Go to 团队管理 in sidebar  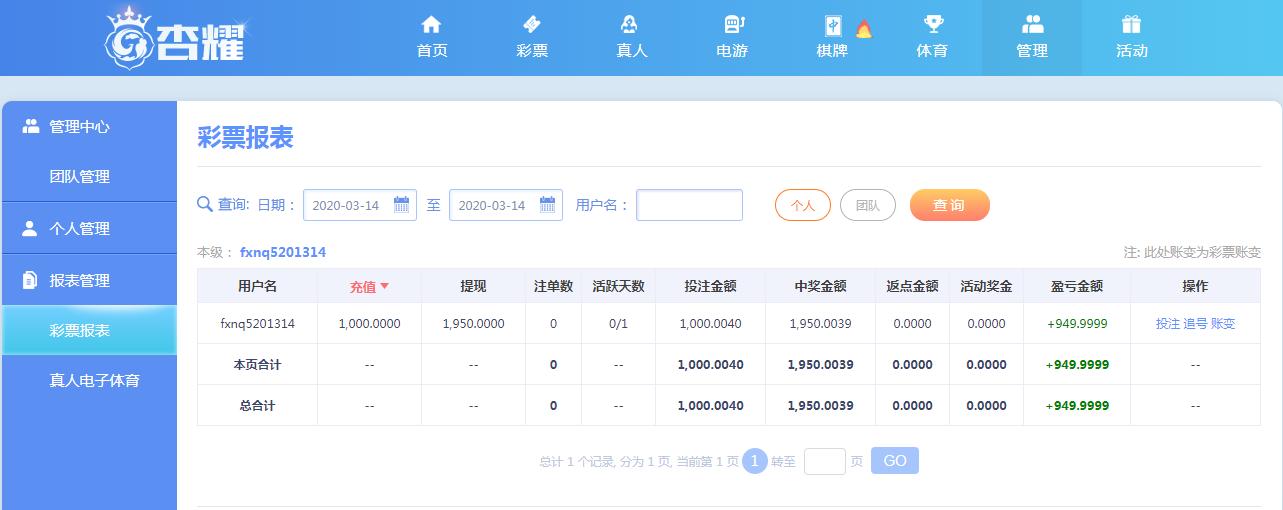(x=80, y=177)
